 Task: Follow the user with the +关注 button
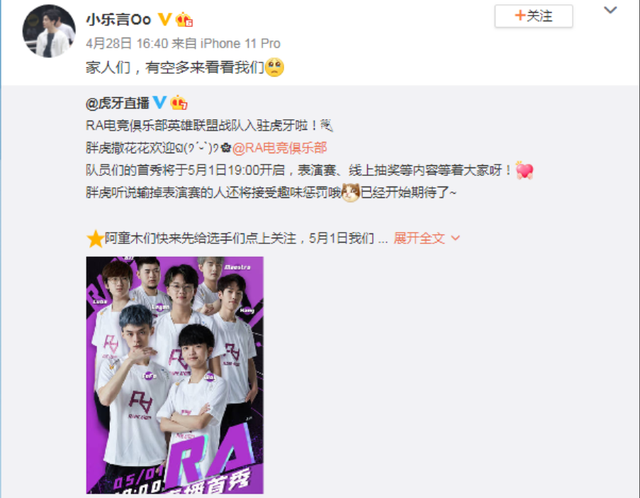point(533,16)
